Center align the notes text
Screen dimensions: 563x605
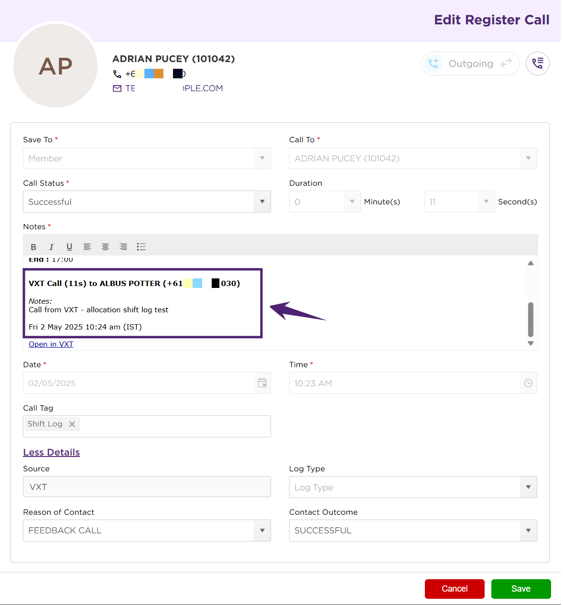click(x=105, y=247)
